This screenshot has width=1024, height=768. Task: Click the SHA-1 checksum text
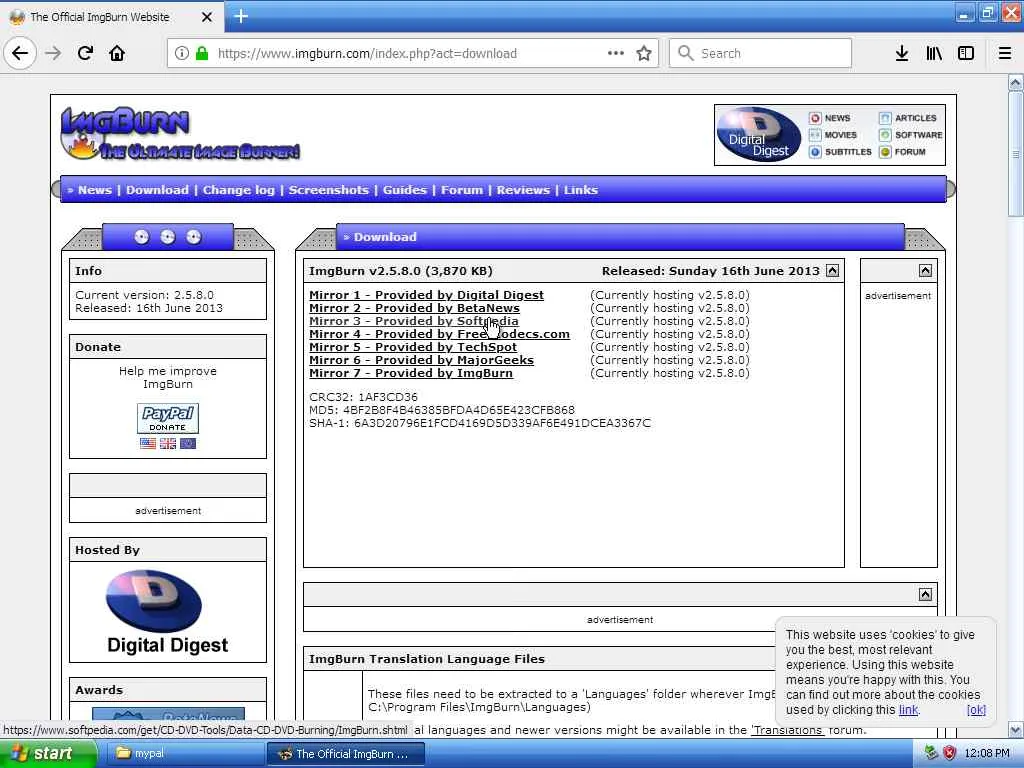pos(480,423)
